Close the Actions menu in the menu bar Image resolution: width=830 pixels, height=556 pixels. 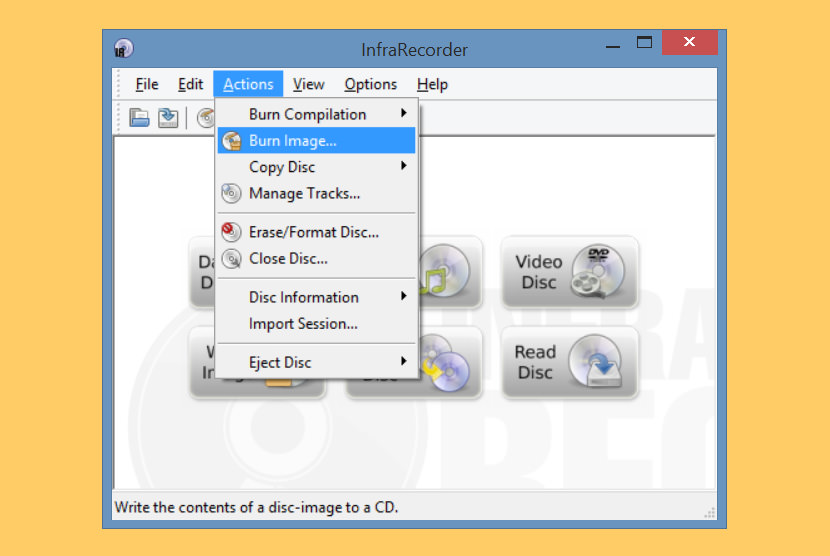[248, 84]
